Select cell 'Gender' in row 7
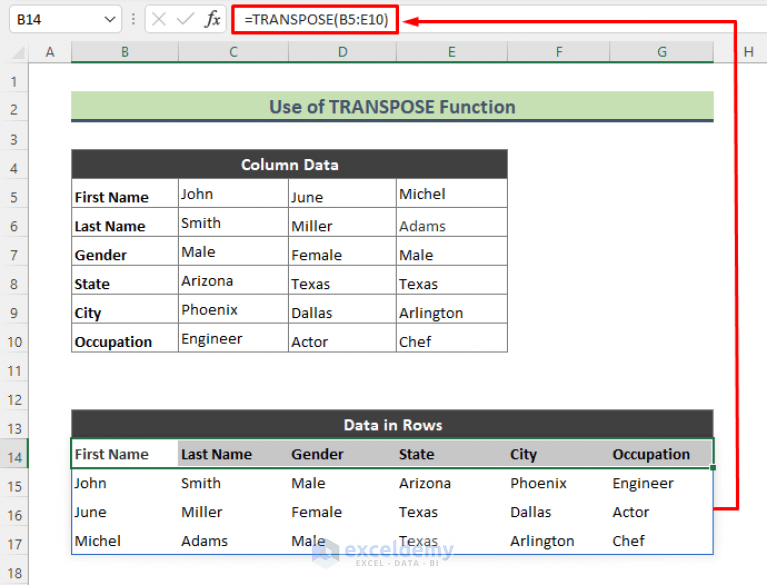The height and width of the screenshot is (585, 767). point(125,251)
